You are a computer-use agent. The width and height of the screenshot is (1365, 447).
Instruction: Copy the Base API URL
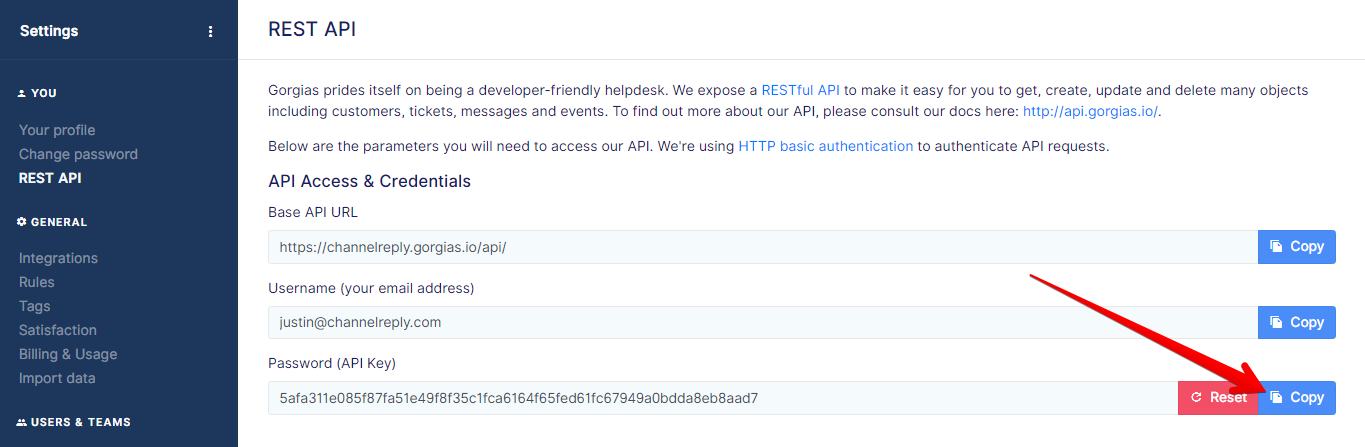(x=1297, y=246)
